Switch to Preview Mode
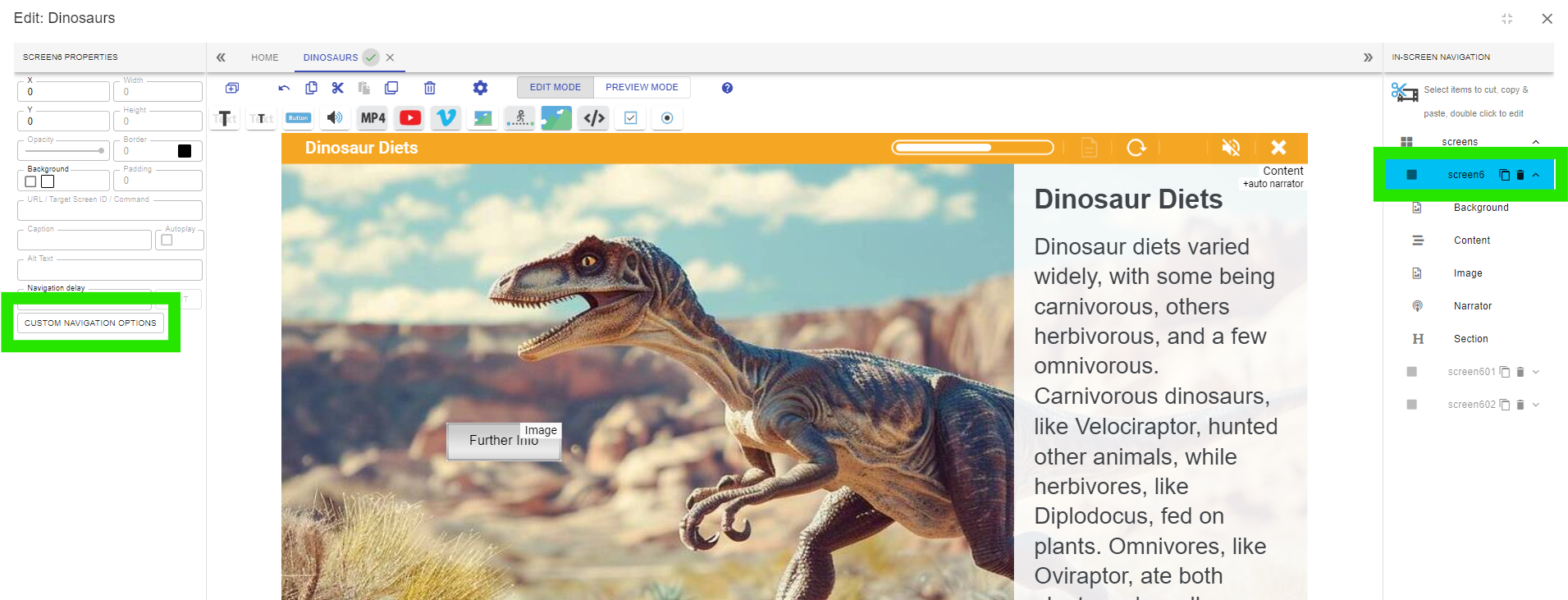 pos(642,87)
